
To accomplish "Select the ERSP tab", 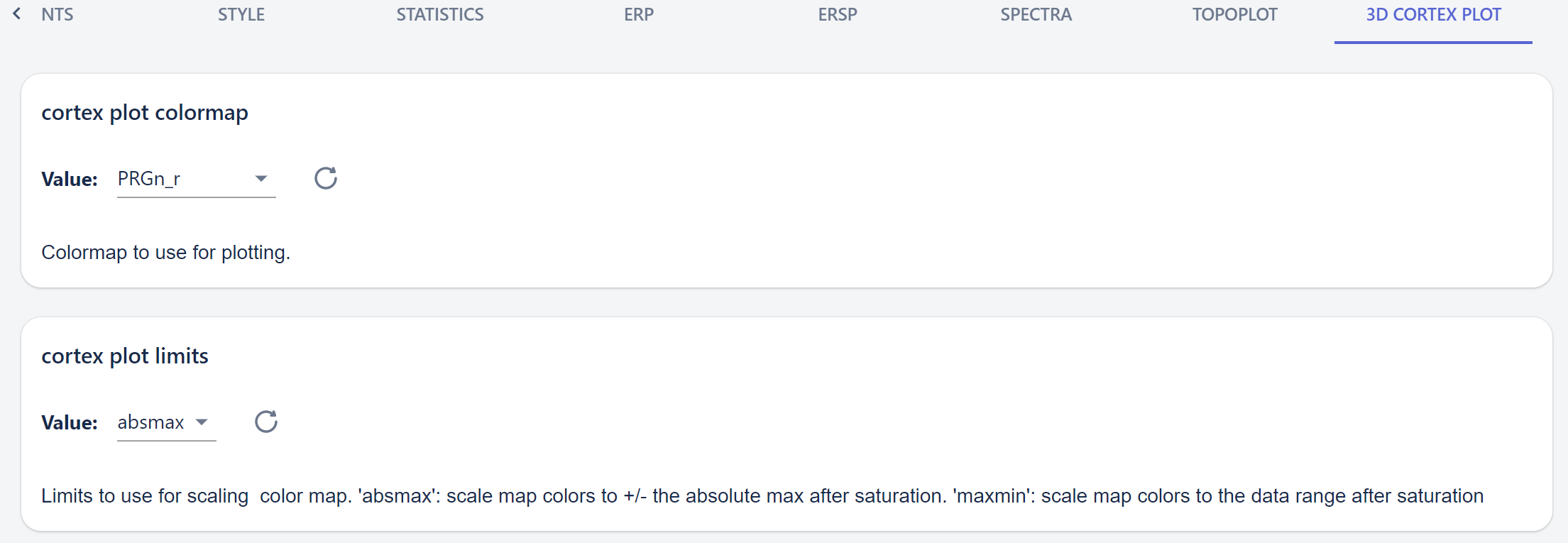I will pos(838,15).
